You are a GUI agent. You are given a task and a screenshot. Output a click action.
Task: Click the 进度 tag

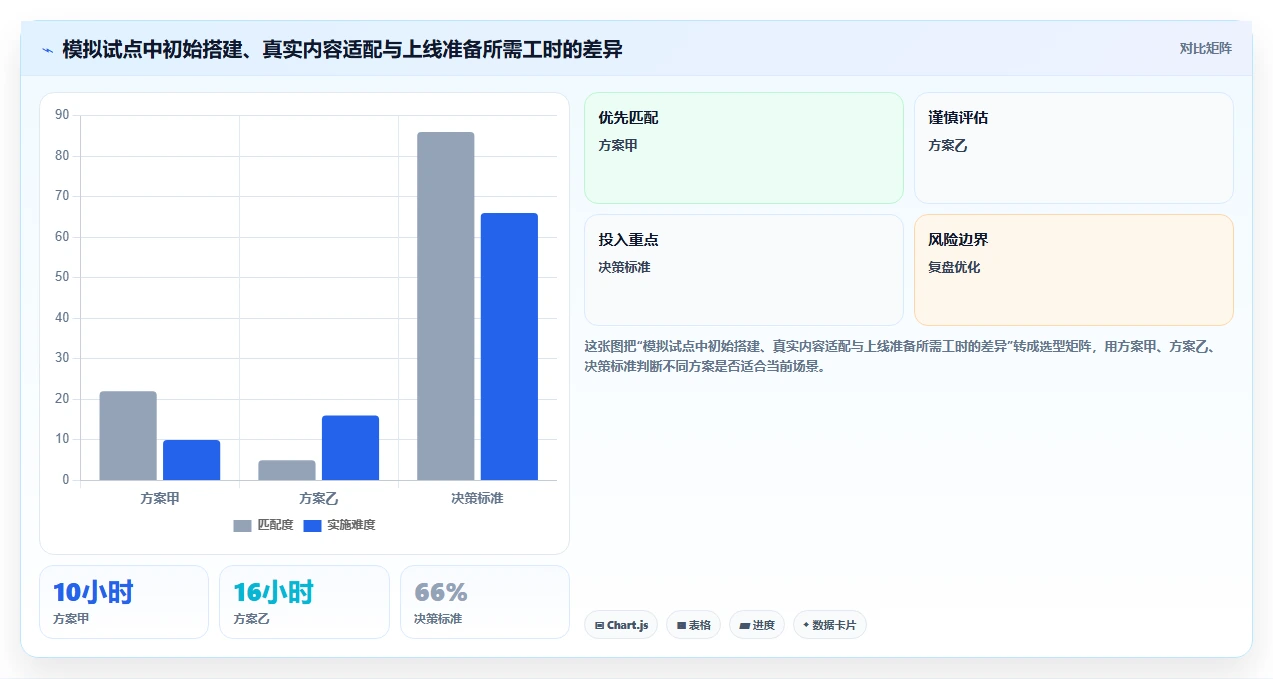pos(757,625)
